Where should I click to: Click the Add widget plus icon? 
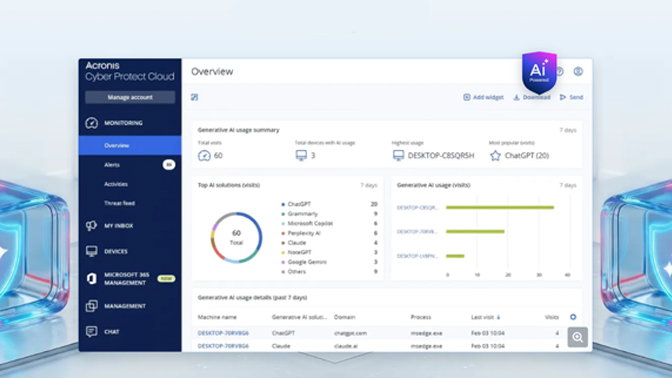467,97
